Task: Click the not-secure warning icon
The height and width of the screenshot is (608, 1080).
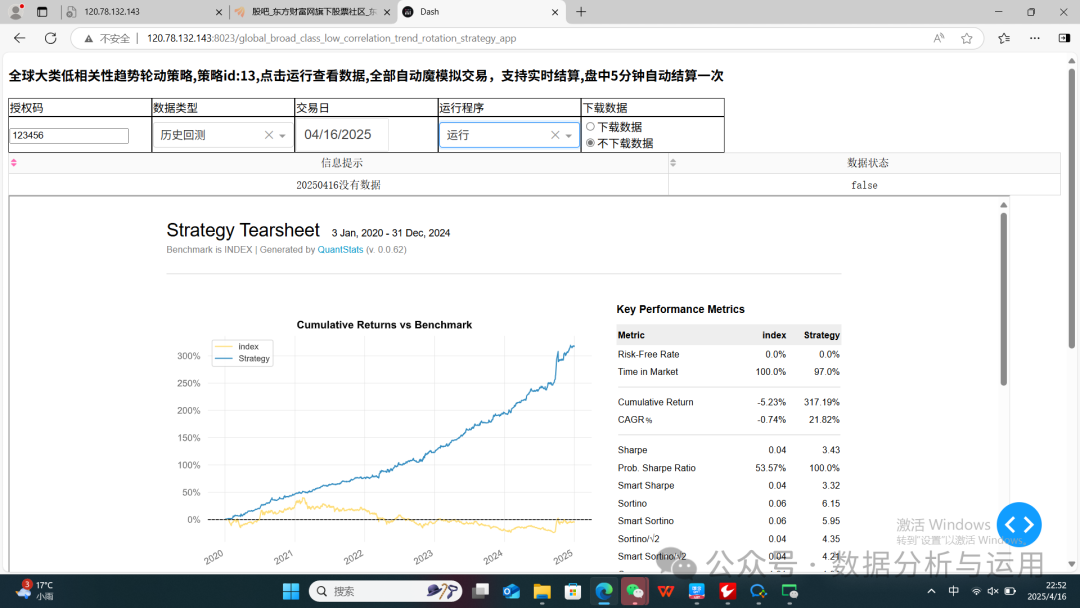Action: pos(88,39)
